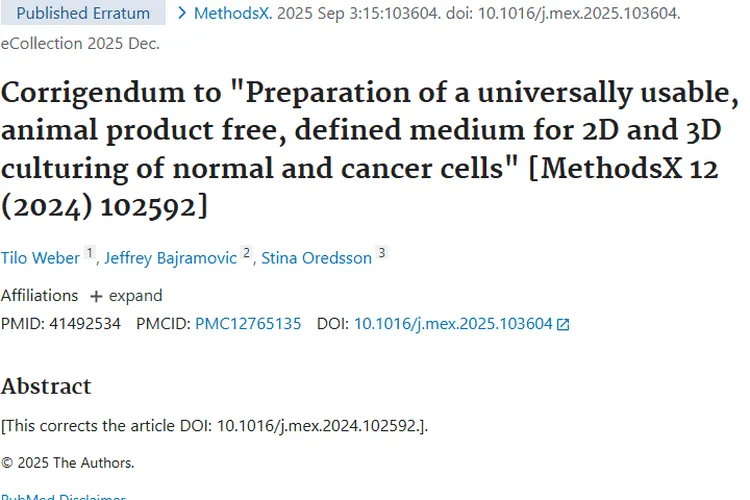Click affiliation superscript 2 after Jeffrey Bajramovic
The image size is (750, 500).
[x=247, y=253]
